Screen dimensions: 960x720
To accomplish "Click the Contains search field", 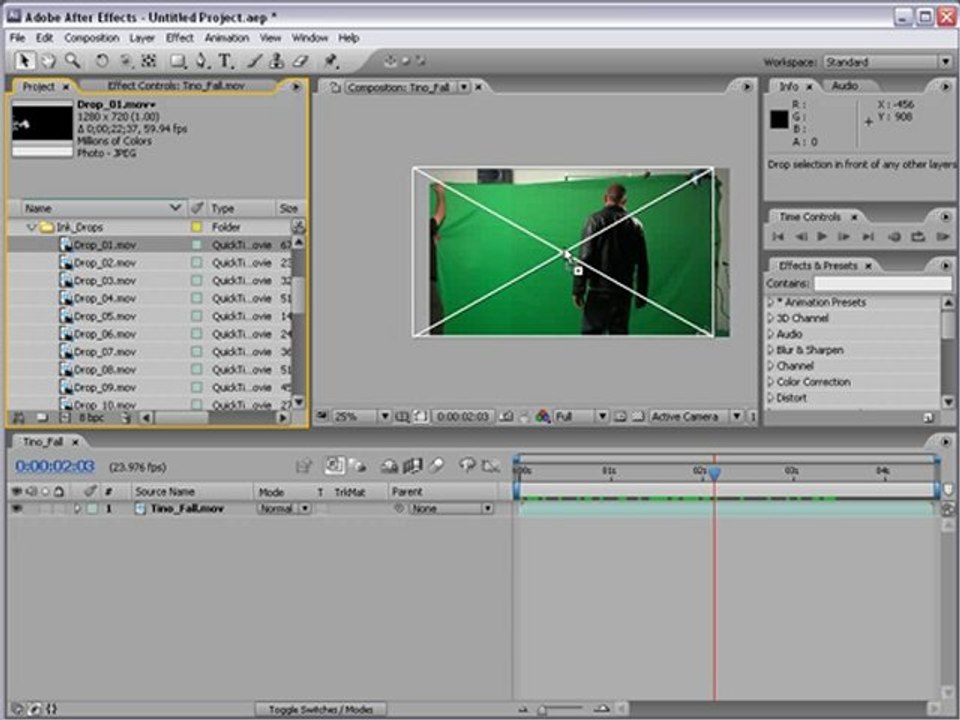I will (x=882, y=283).
